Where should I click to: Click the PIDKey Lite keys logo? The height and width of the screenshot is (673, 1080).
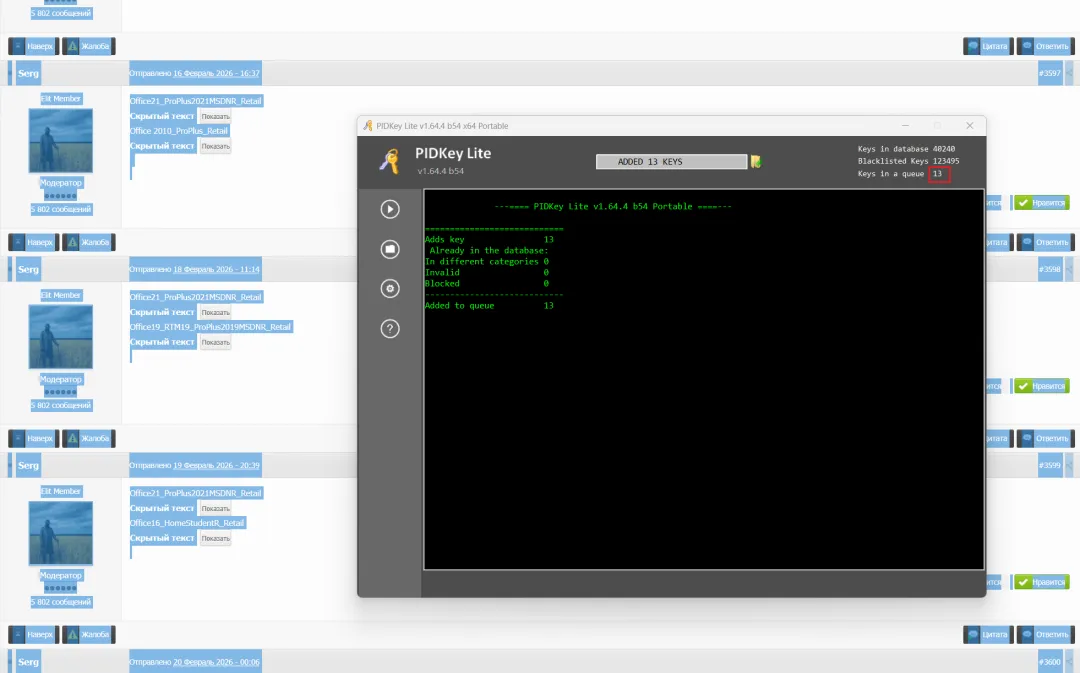(x=390, y=161)
